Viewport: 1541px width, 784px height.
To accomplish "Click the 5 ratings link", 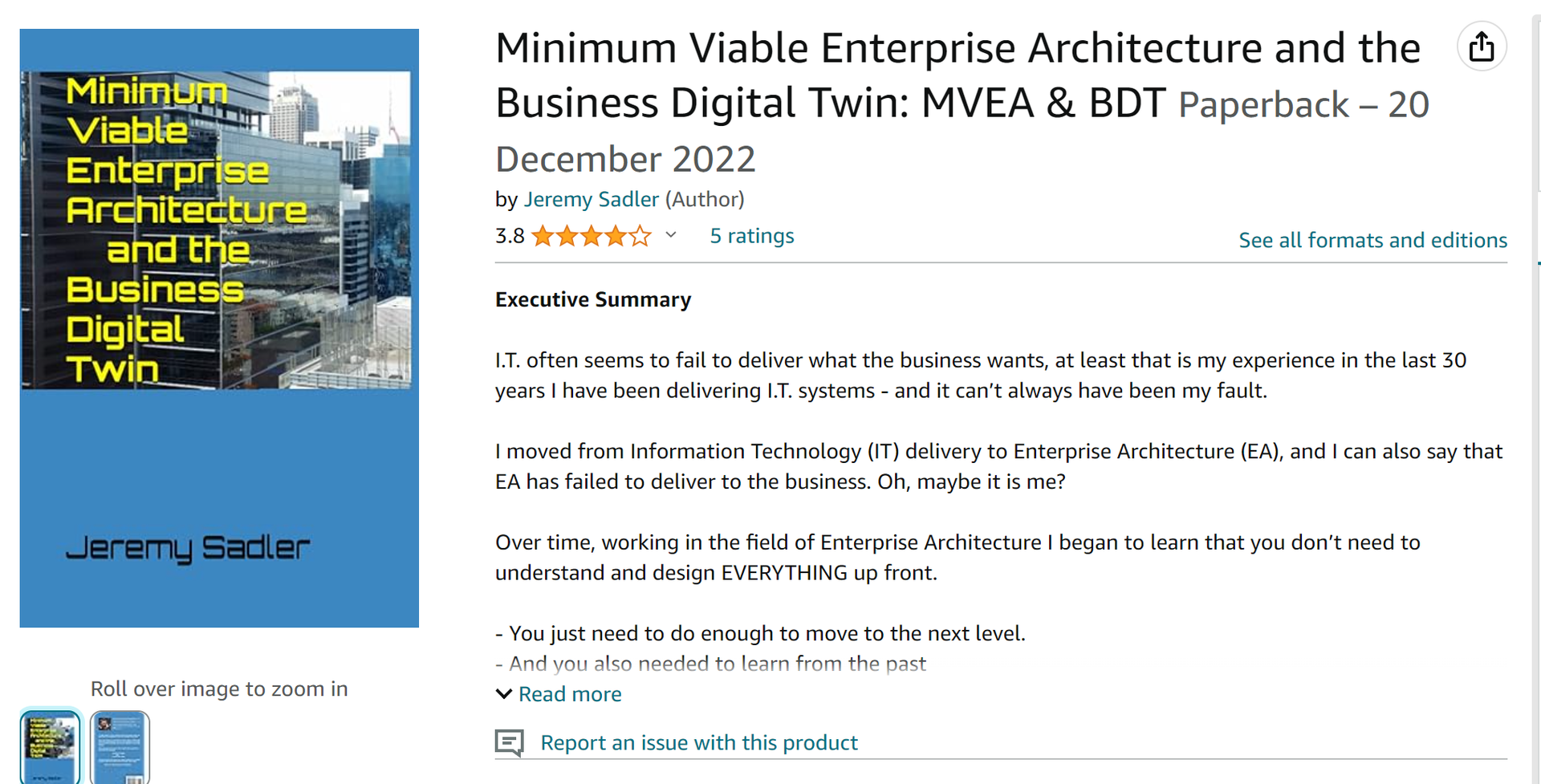I will tap(751, 235).
